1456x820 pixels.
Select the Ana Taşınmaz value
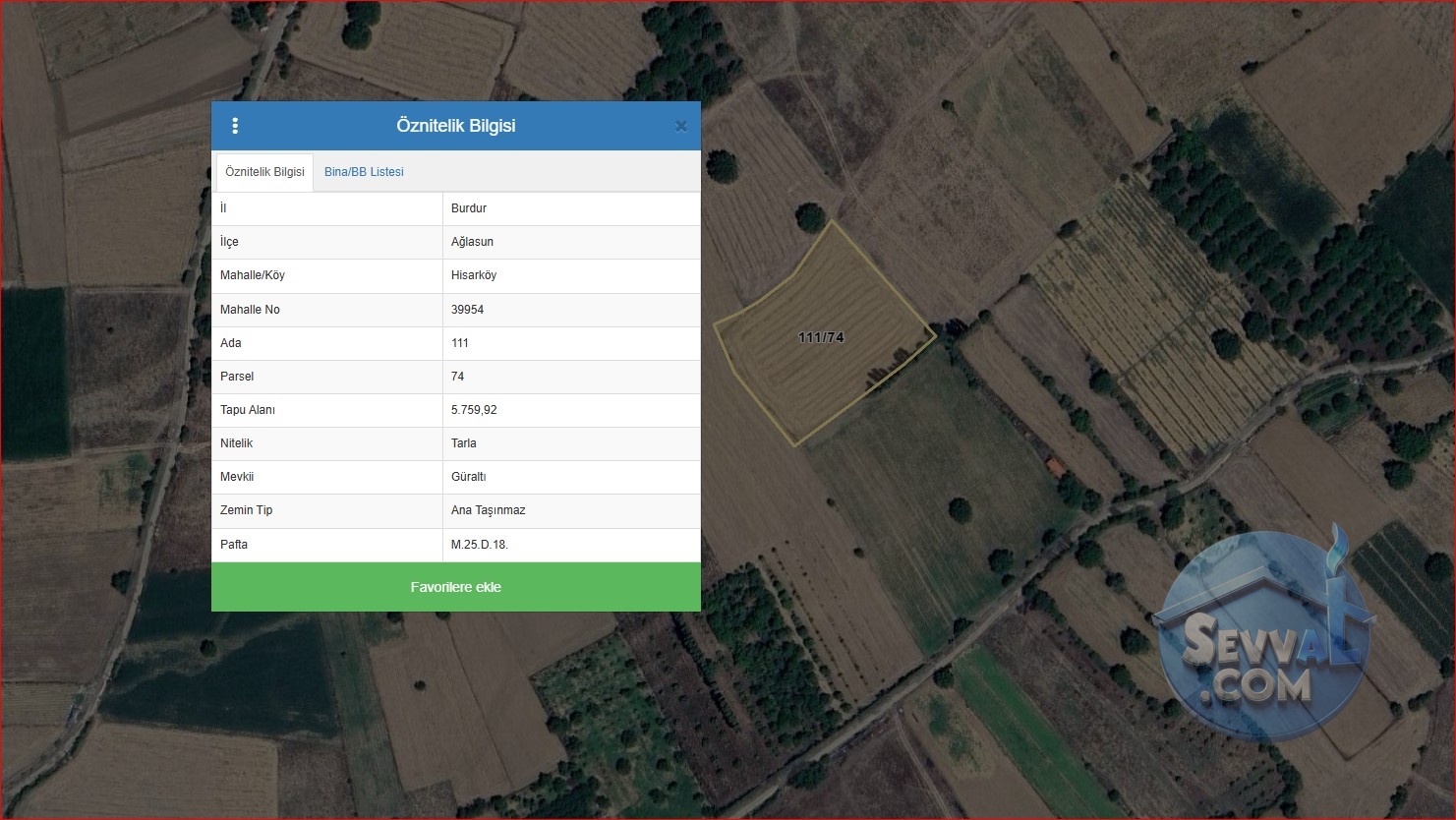489,510
